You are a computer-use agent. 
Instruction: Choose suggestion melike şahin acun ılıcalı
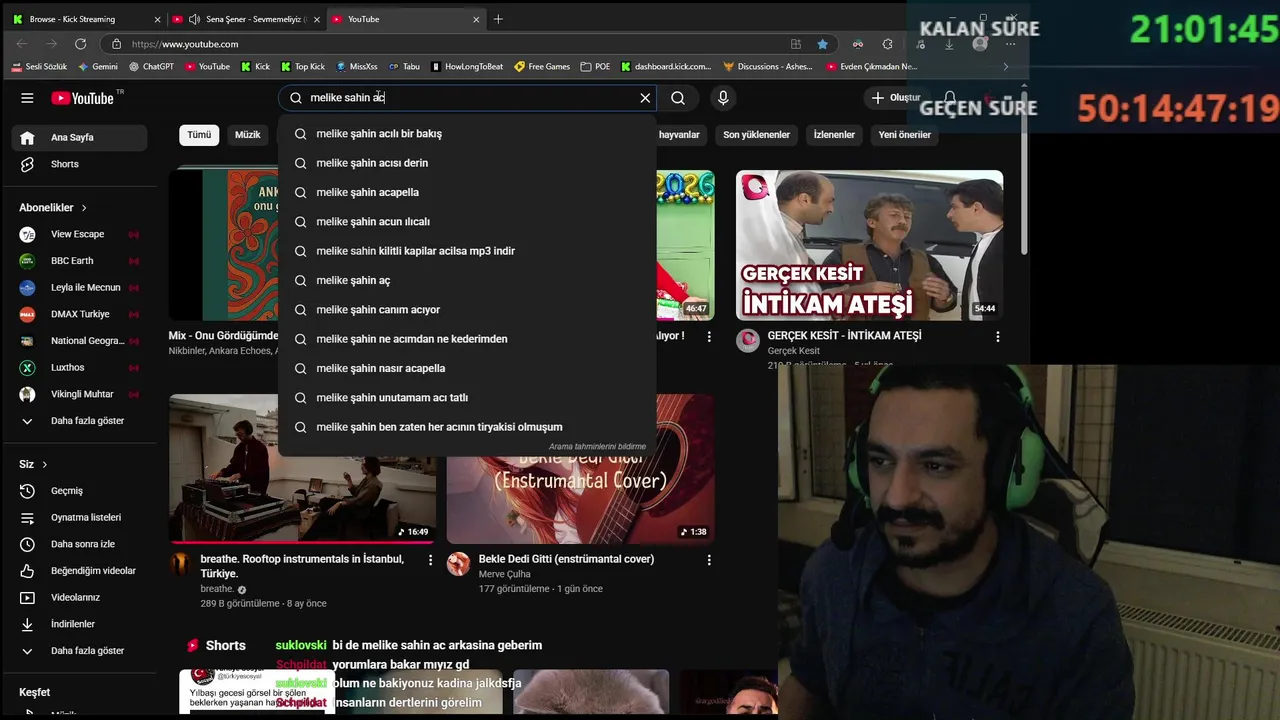467,222
